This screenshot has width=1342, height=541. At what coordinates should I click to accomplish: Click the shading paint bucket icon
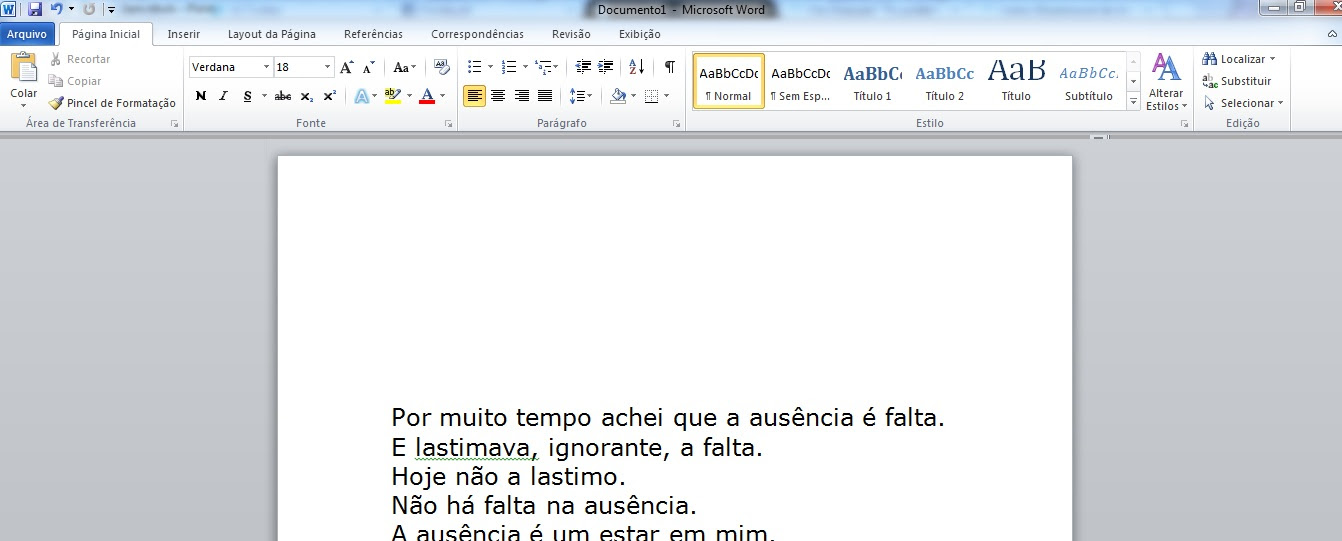click(x=618, y=96)
